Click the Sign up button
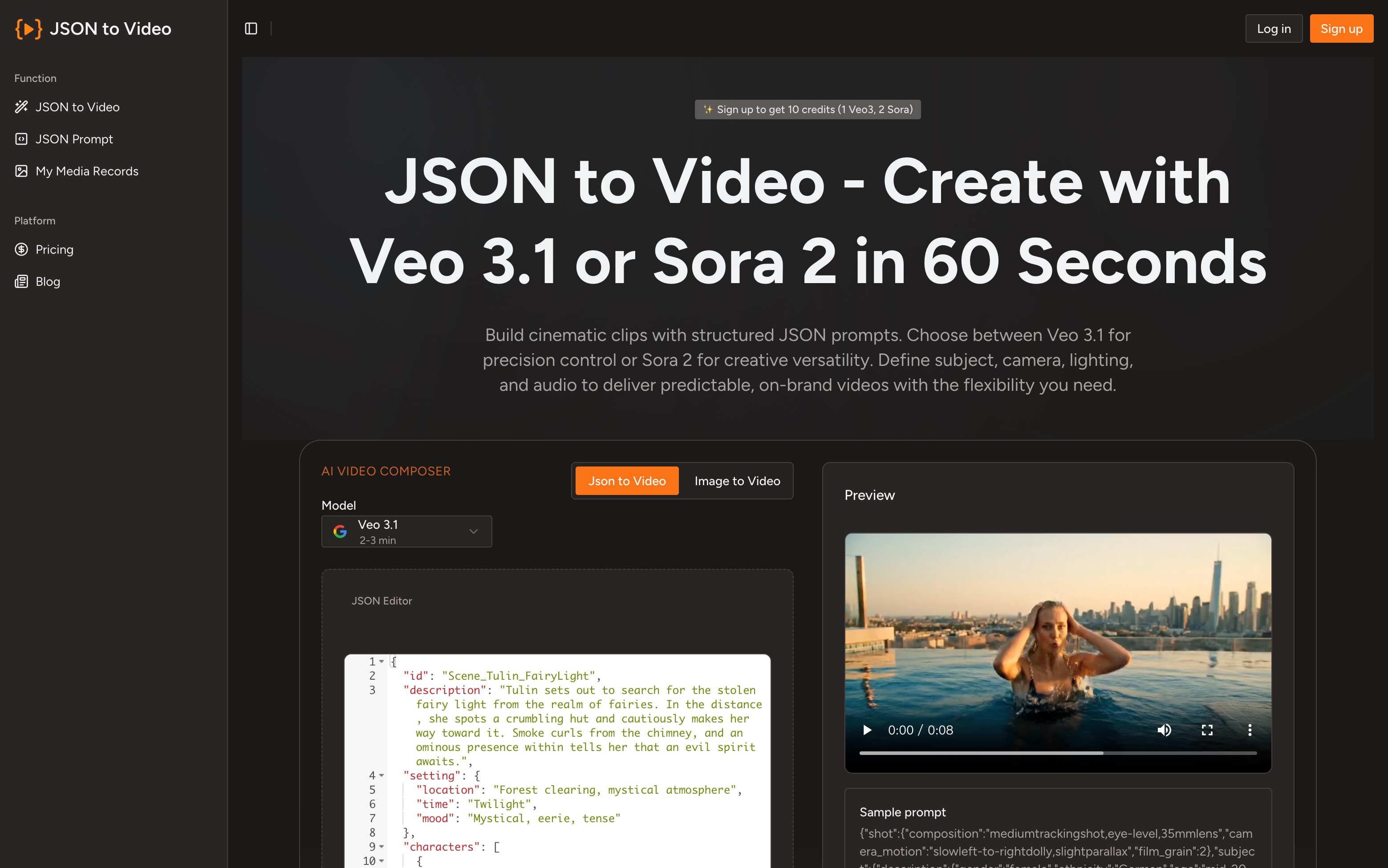The height and width of the screenshot is (868, 1388). pyautogui.click(x=1341, y=28)
